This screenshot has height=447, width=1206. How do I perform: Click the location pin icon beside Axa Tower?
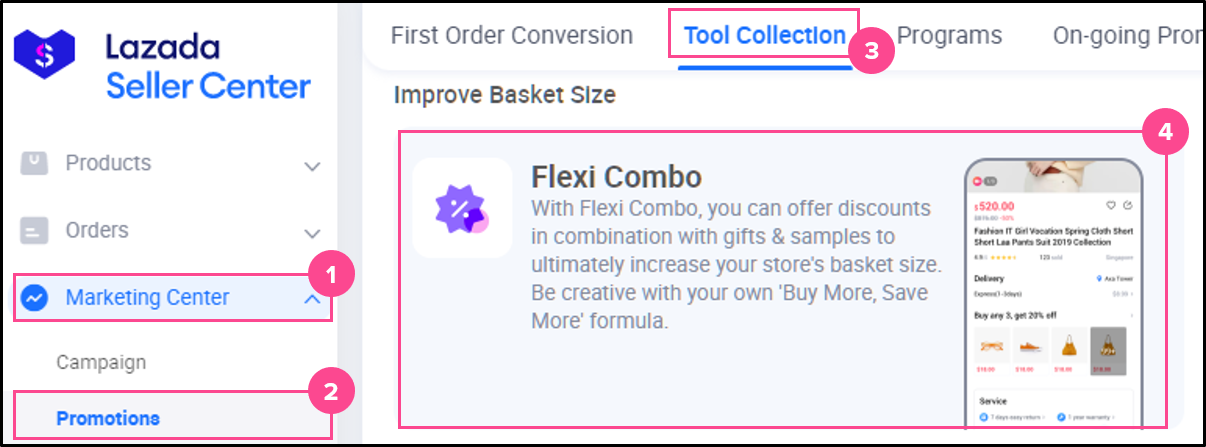1098,279
